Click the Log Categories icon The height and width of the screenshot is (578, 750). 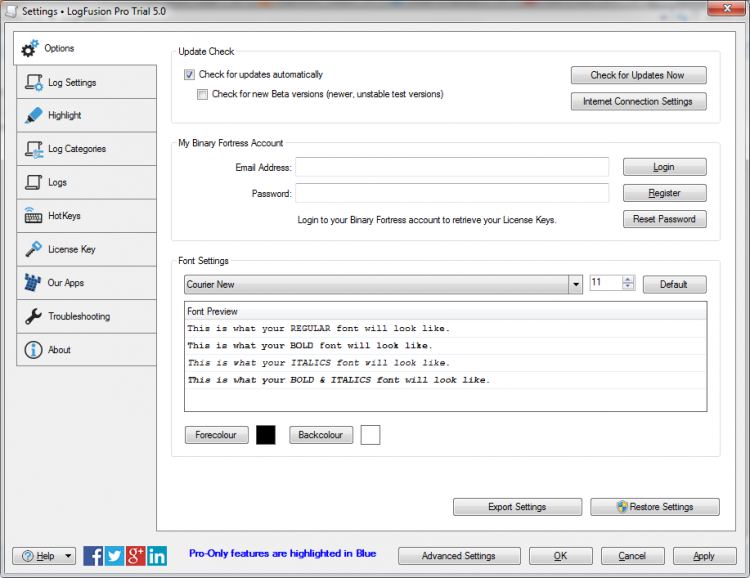pos(34,149)
